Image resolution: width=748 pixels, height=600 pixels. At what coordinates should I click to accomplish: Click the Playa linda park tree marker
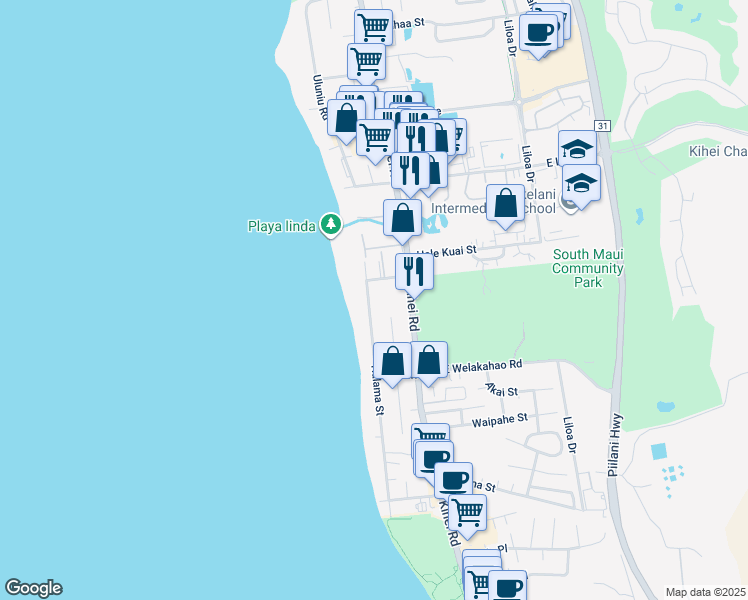pos(331,224)
